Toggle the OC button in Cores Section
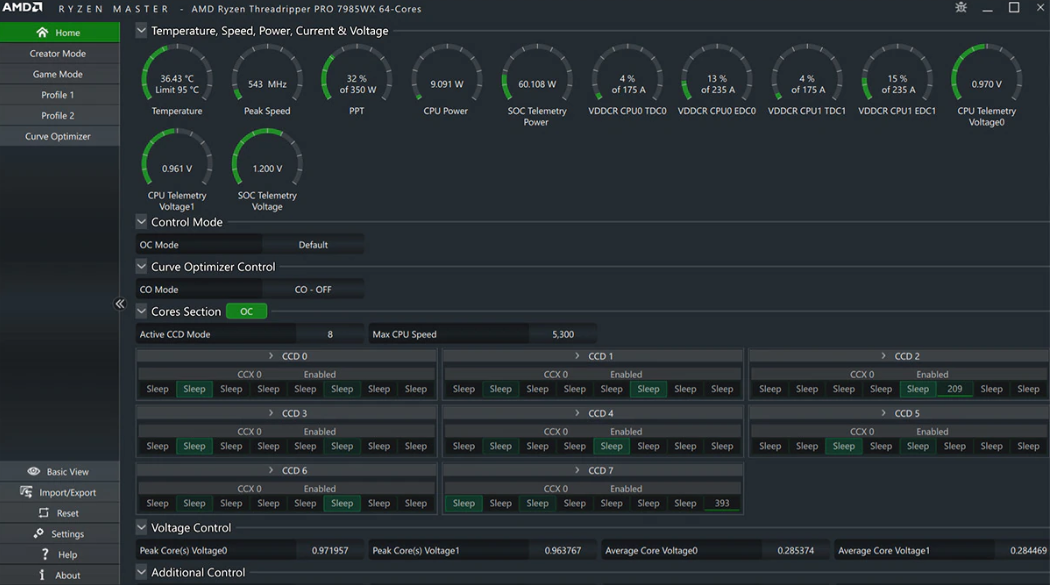This screenshot has height=585, width=1050. pyautogui.click(x=246, y=312)
